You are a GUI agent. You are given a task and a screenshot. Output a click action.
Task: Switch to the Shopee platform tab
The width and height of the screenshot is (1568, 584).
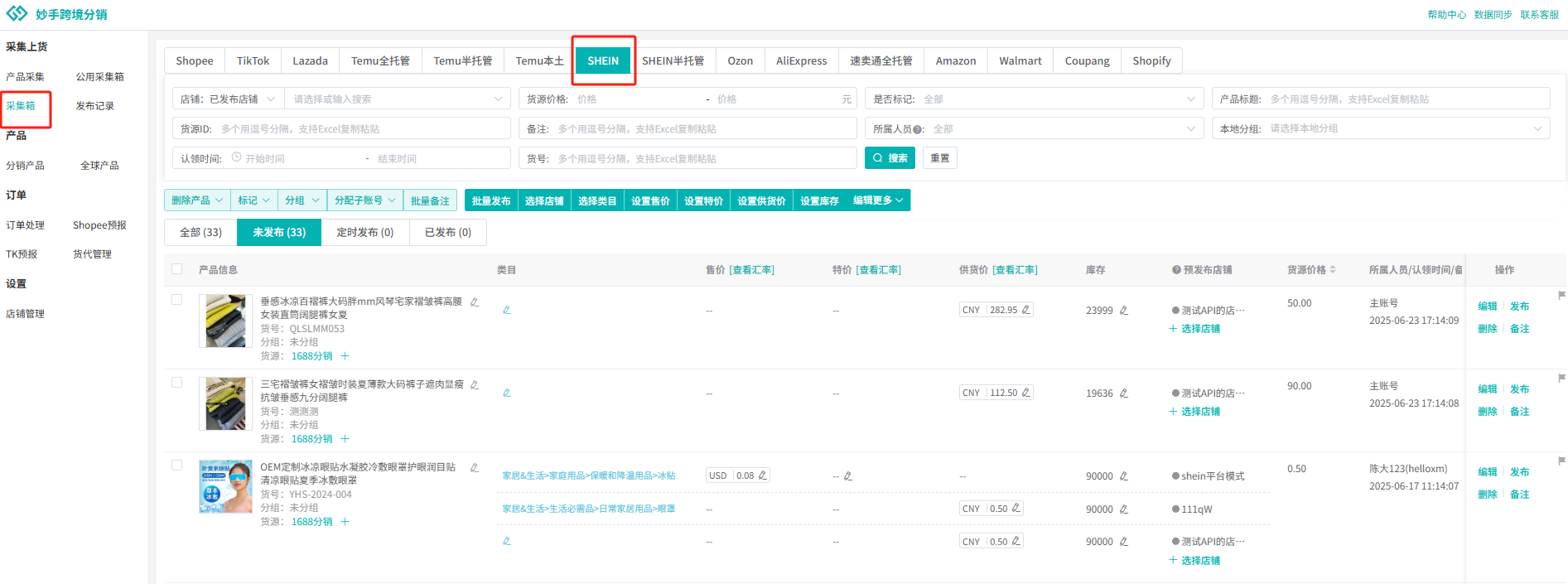(x=195, y=60)
